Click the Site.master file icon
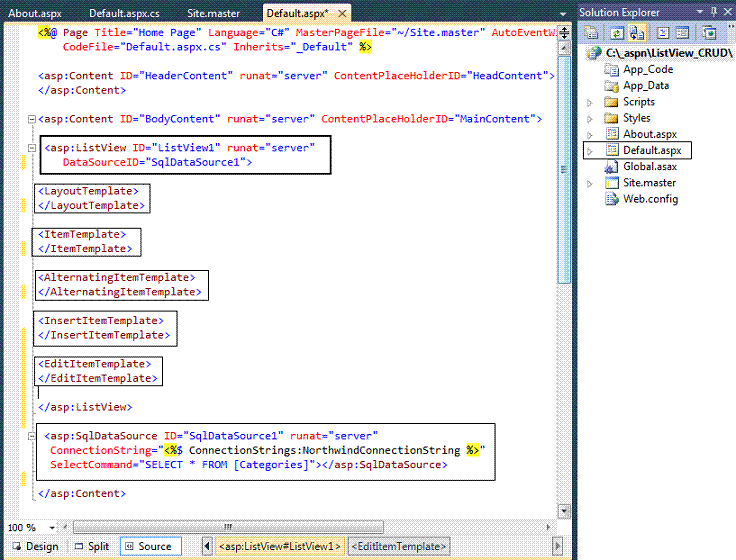 (612, 183)
